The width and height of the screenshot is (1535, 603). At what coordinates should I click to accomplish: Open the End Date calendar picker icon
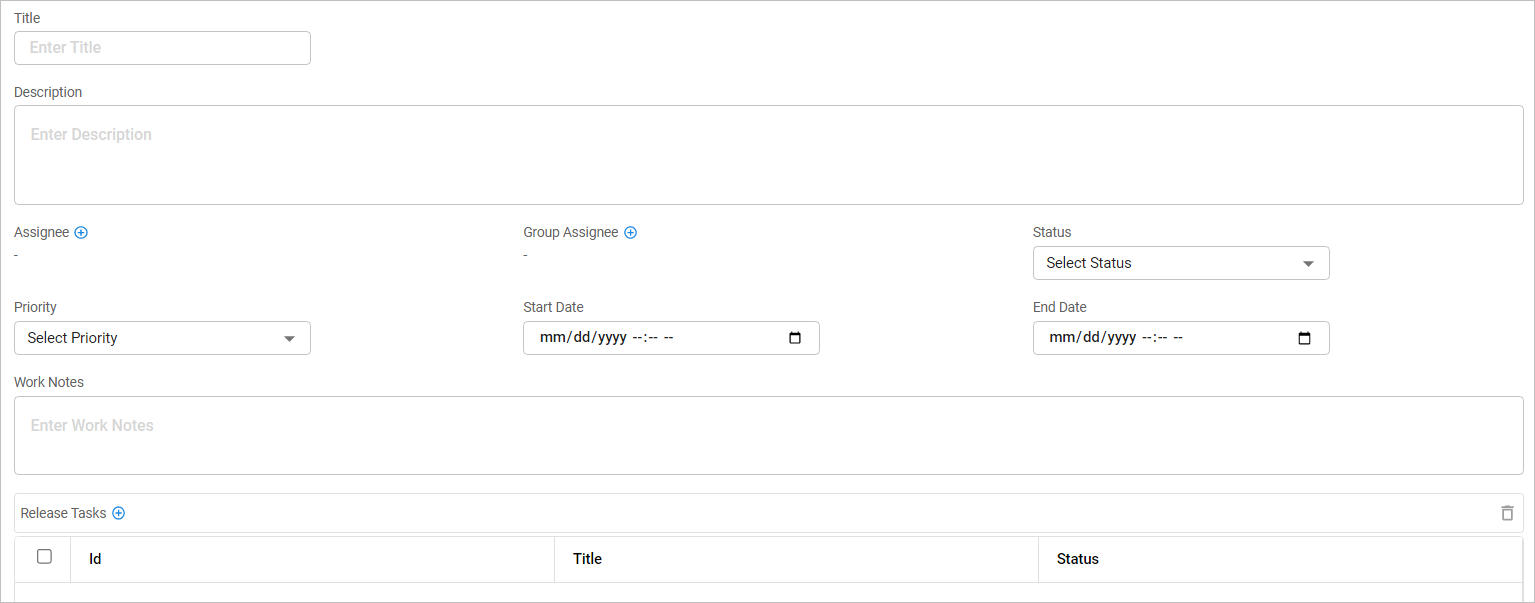click(1304, 338)
